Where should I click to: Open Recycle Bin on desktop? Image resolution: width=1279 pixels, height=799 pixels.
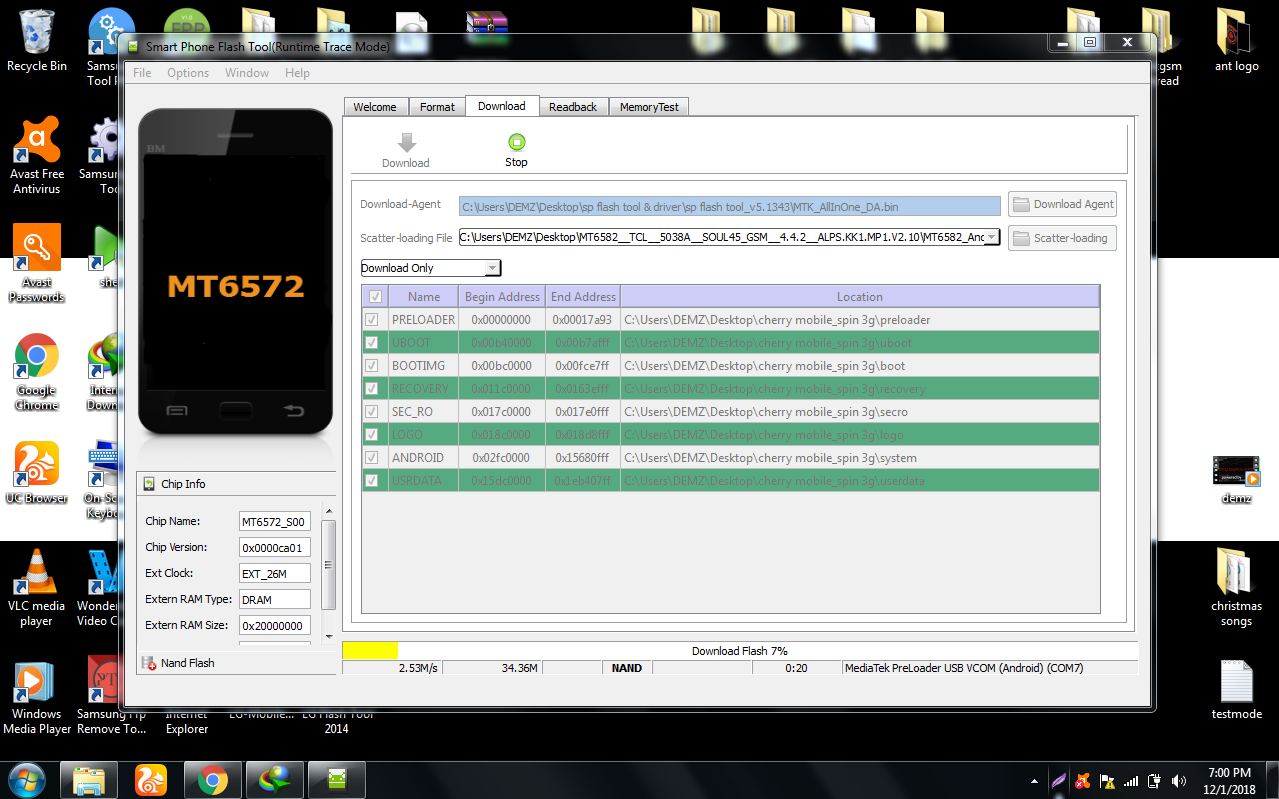[37, 40]
